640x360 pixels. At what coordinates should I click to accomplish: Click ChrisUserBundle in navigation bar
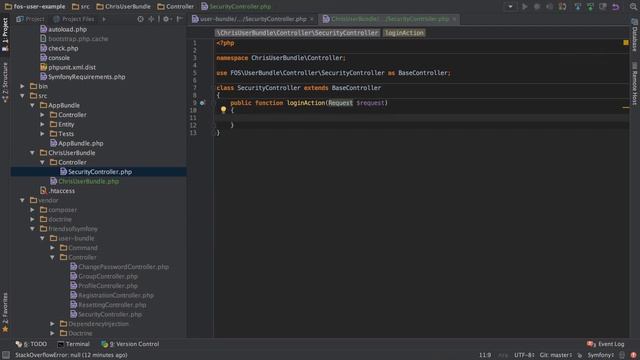123,7
